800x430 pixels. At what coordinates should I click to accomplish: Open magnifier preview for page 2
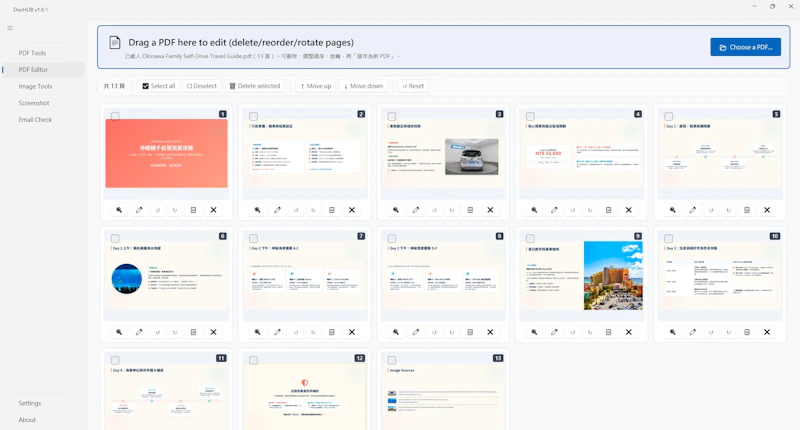pyautogui.click(x=258, y=210)
